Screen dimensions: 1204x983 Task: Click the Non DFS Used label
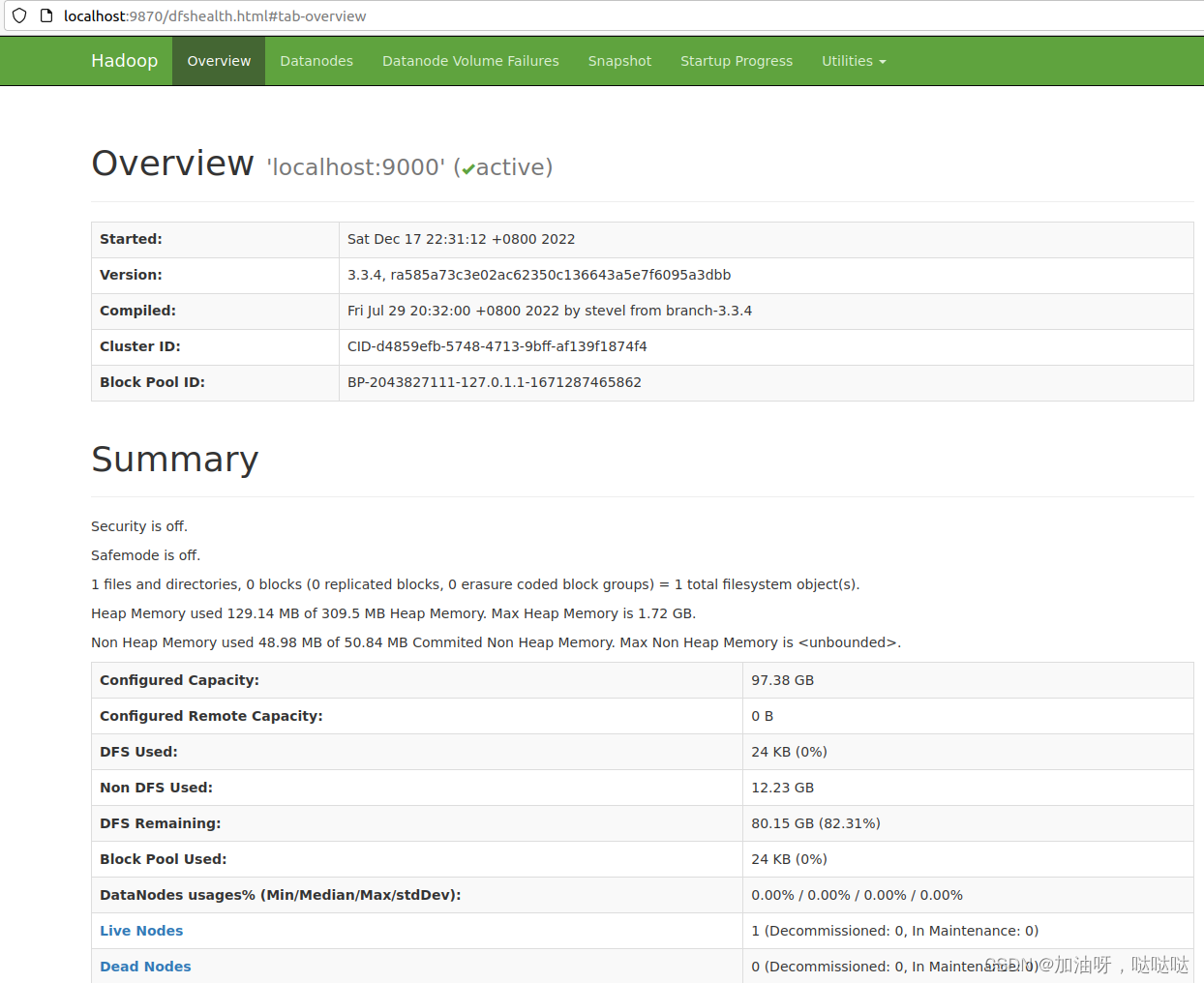pyautogui.click(x=156, y=788)
